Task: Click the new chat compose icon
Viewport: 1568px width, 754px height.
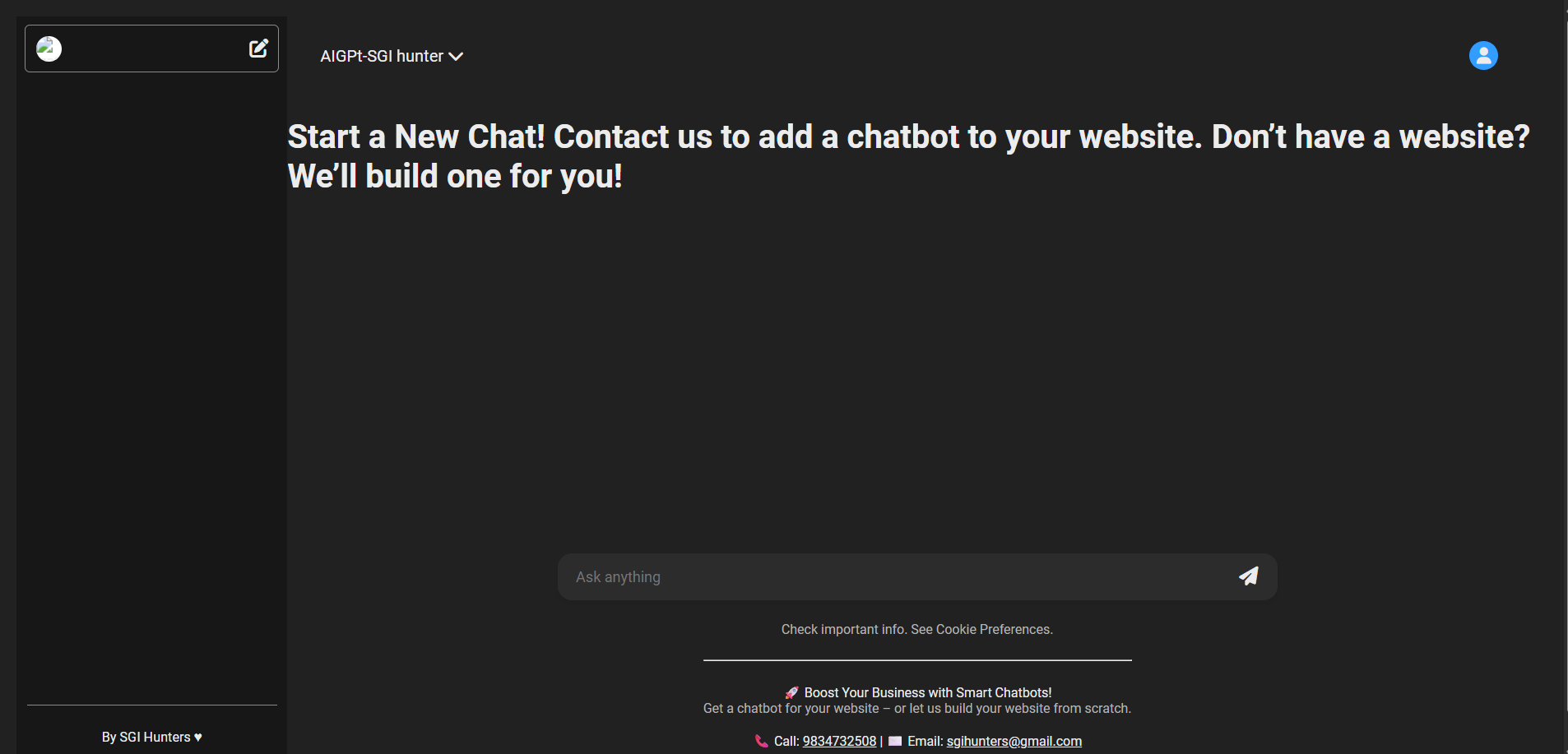Action: pos(258,49)
